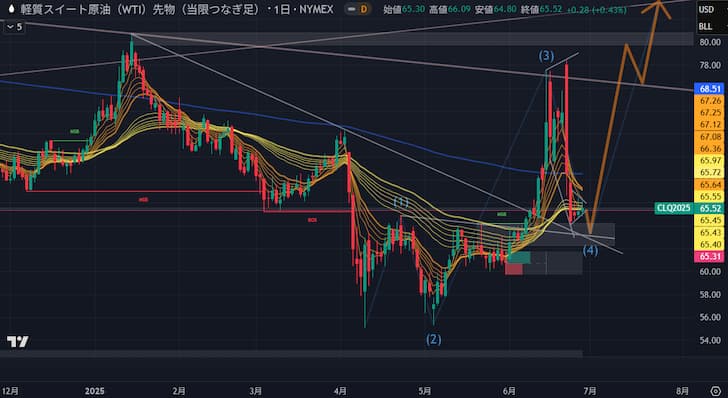The width and height of the screenshot is (728, 398).
Task: Click the +0.28 (+0.43%) change value
Action: coord(597,9)
